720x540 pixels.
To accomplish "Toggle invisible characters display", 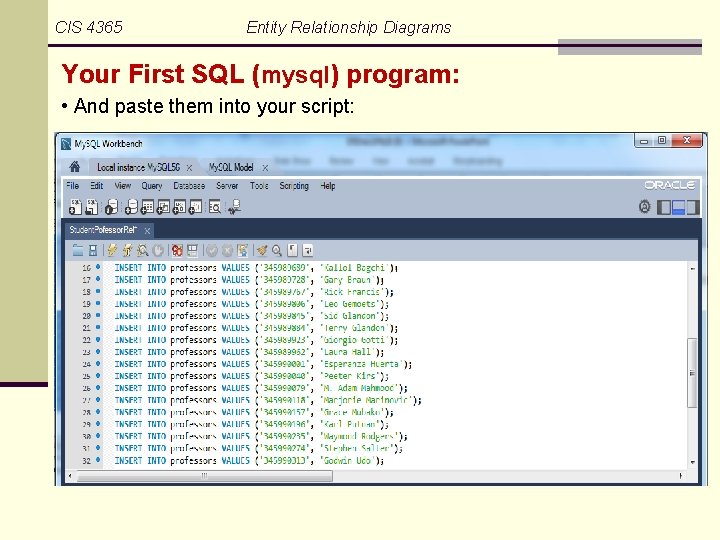I will (x=292, y=250).
